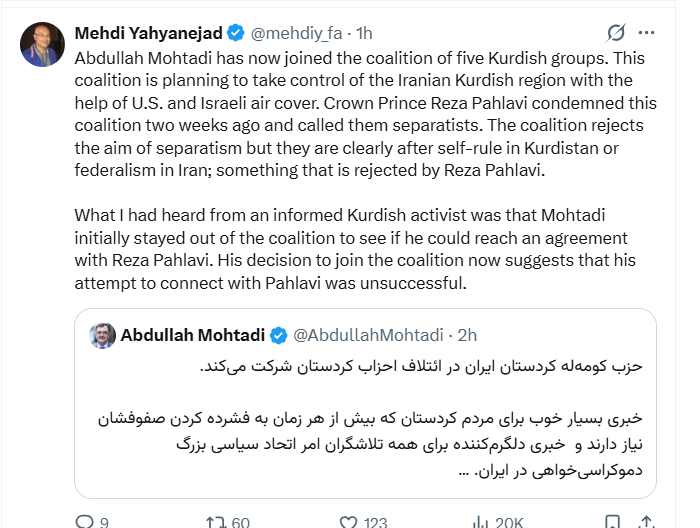Viewport: 700px width, 528px height.
Task: Click the reply speech bubble icon
Action: [x=82, y=521]
